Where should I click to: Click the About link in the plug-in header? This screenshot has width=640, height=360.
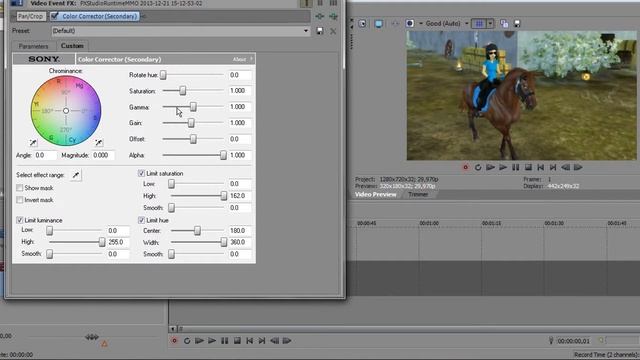click(239, 60)
